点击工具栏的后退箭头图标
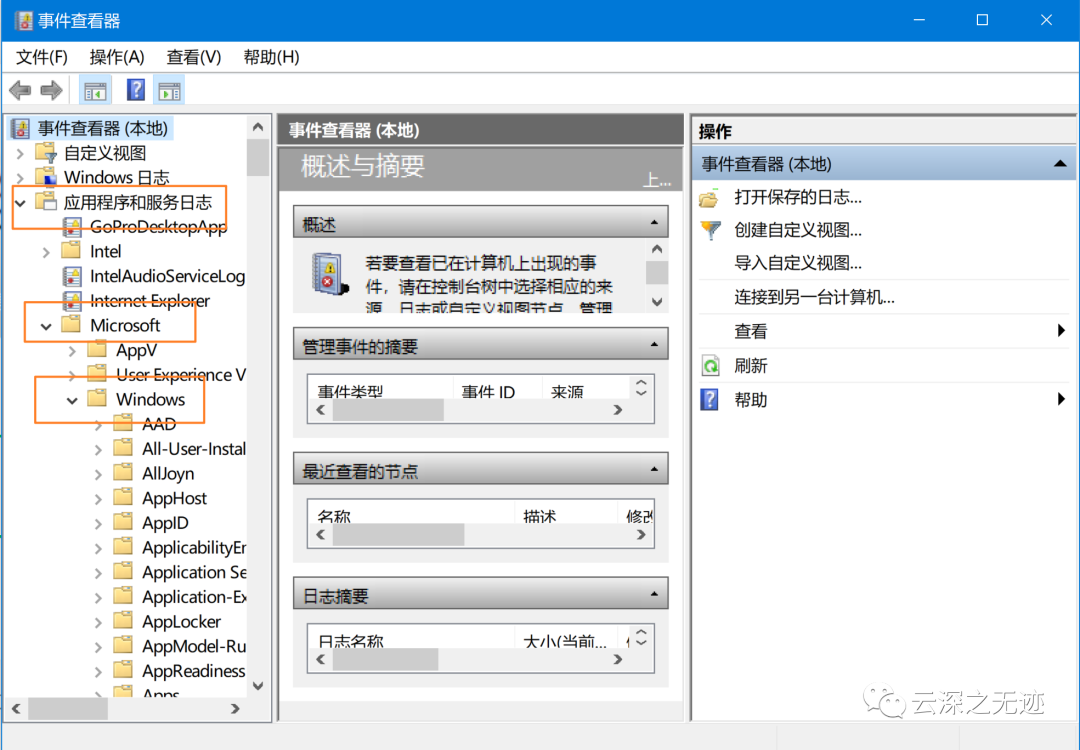 (x=19, y=89)
